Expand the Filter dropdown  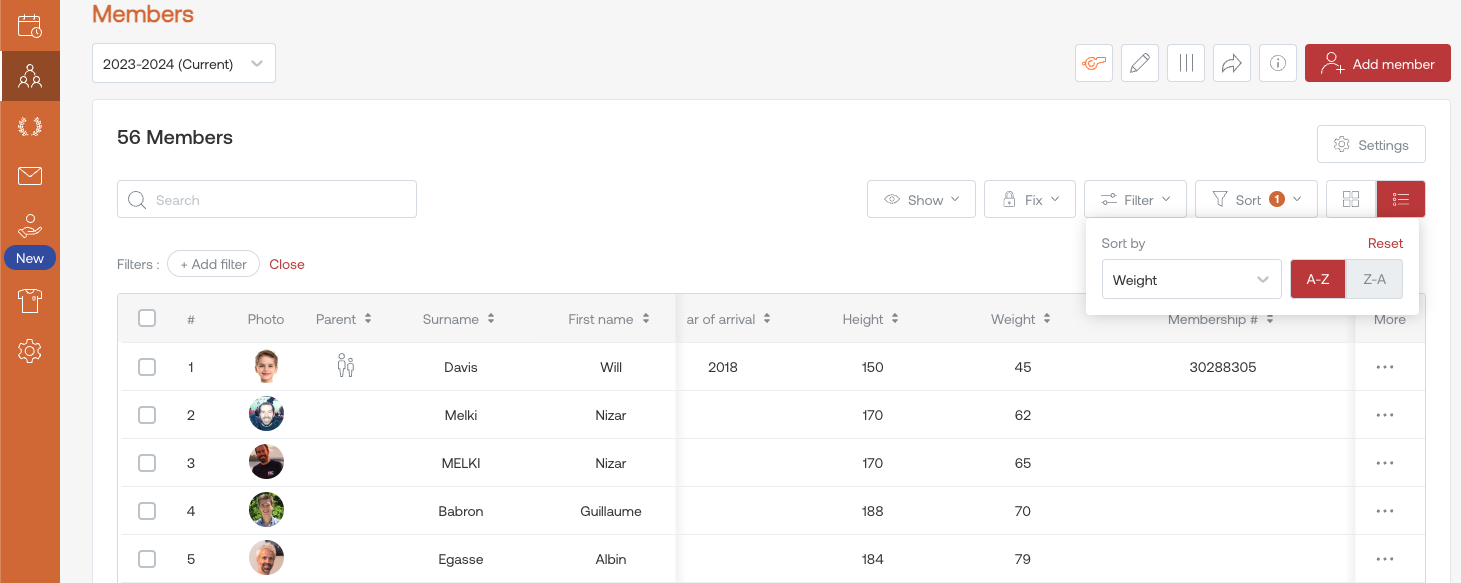point(1135,199)
